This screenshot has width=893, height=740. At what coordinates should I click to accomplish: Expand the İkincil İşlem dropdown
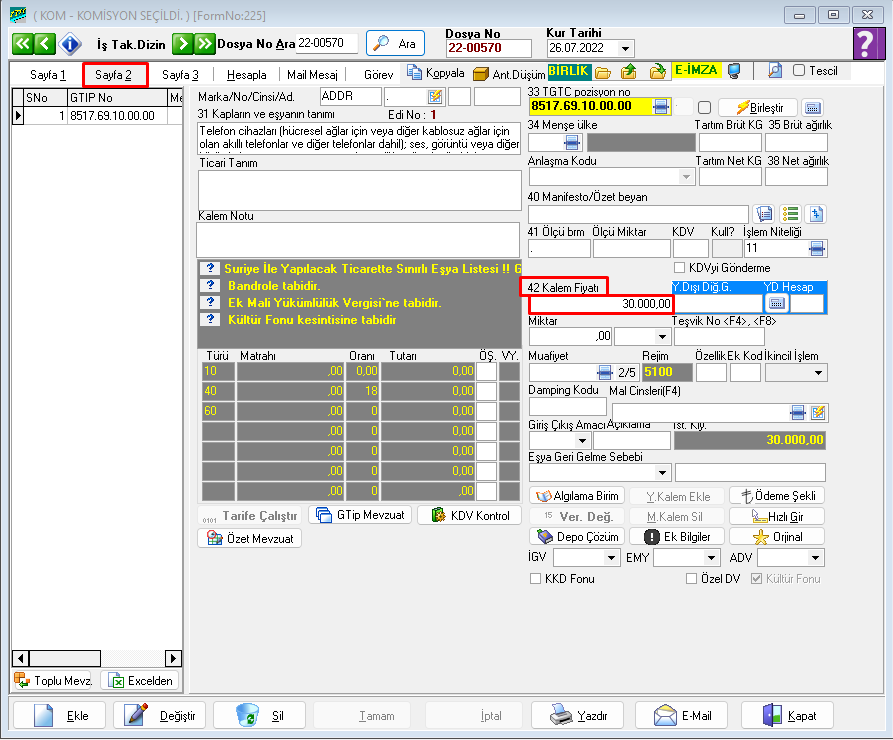pos(818,373)
